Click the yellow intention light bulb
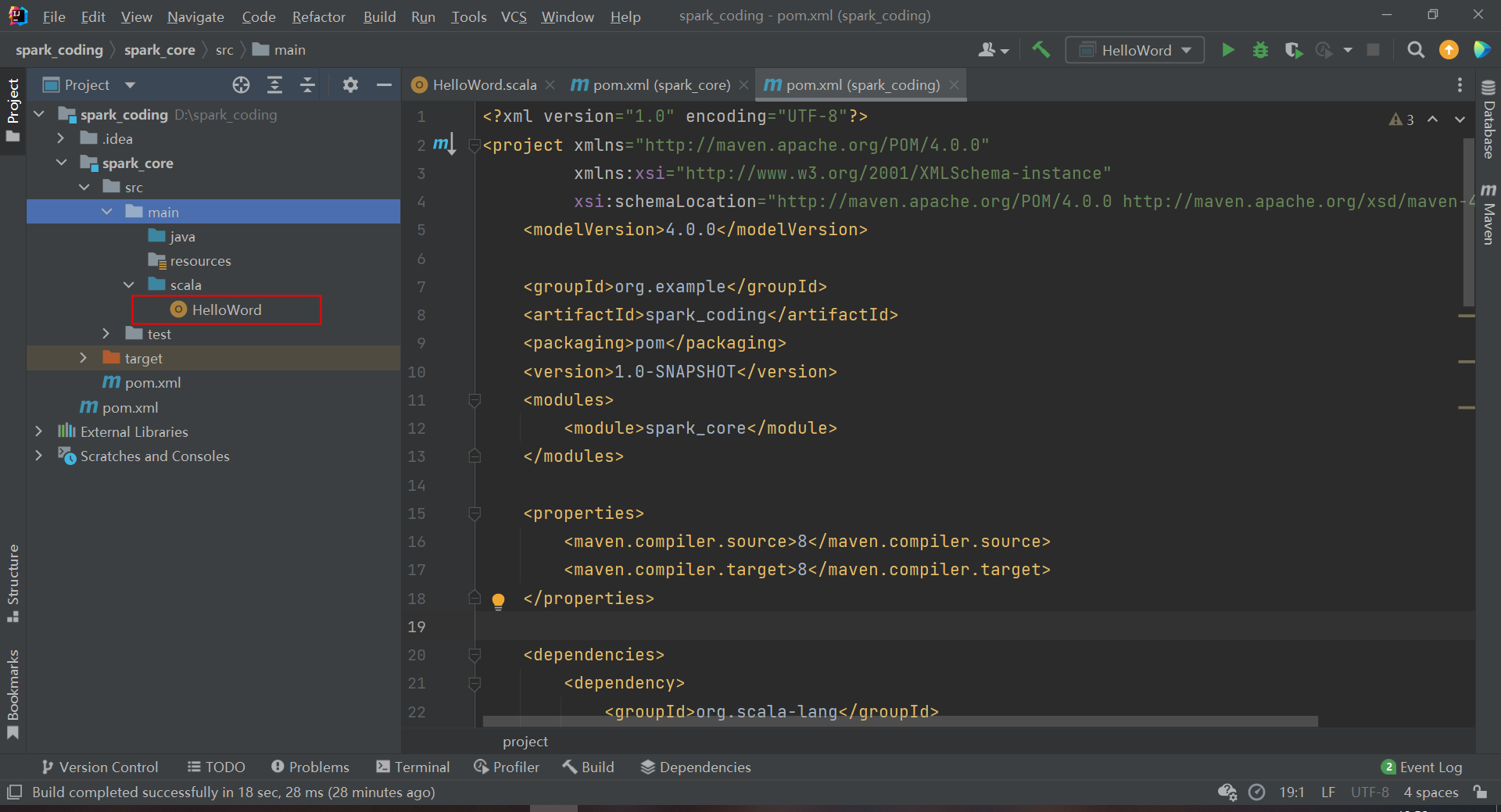The height and width of the screenshot is (812, 1501). [x=498, y=600]
